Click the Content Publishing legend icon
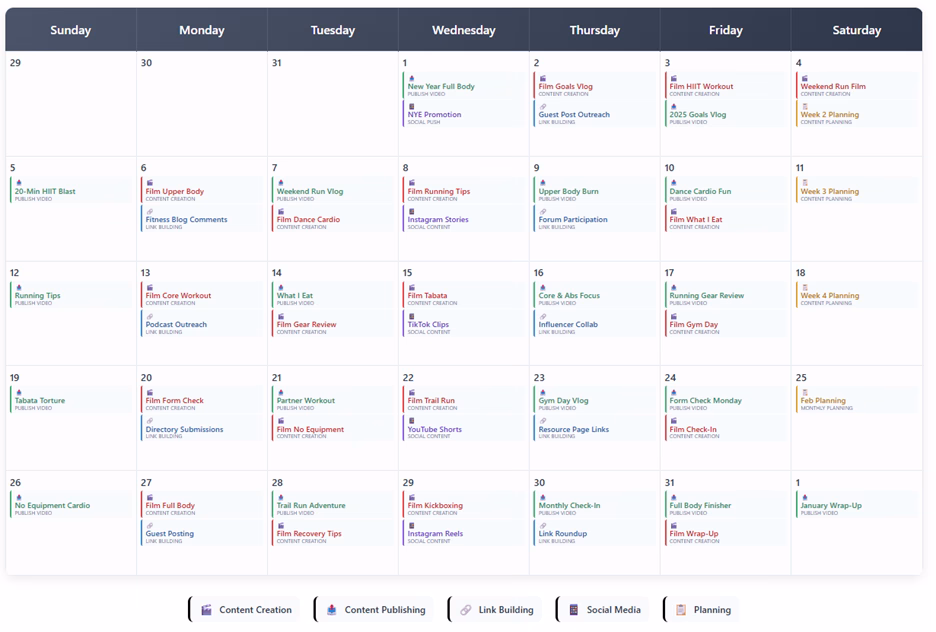 point(332,610)
